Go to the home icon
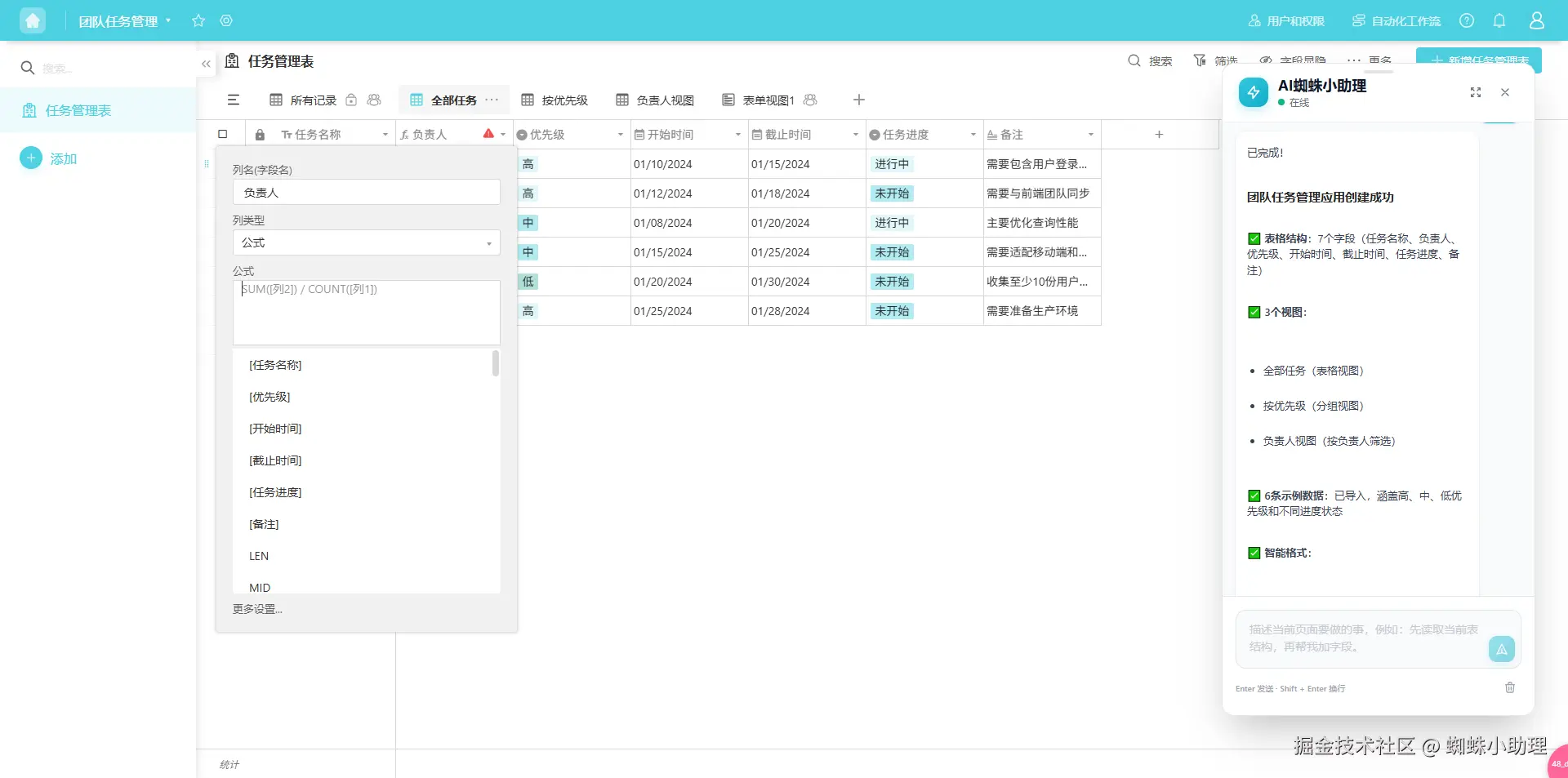 click(33, 20)
